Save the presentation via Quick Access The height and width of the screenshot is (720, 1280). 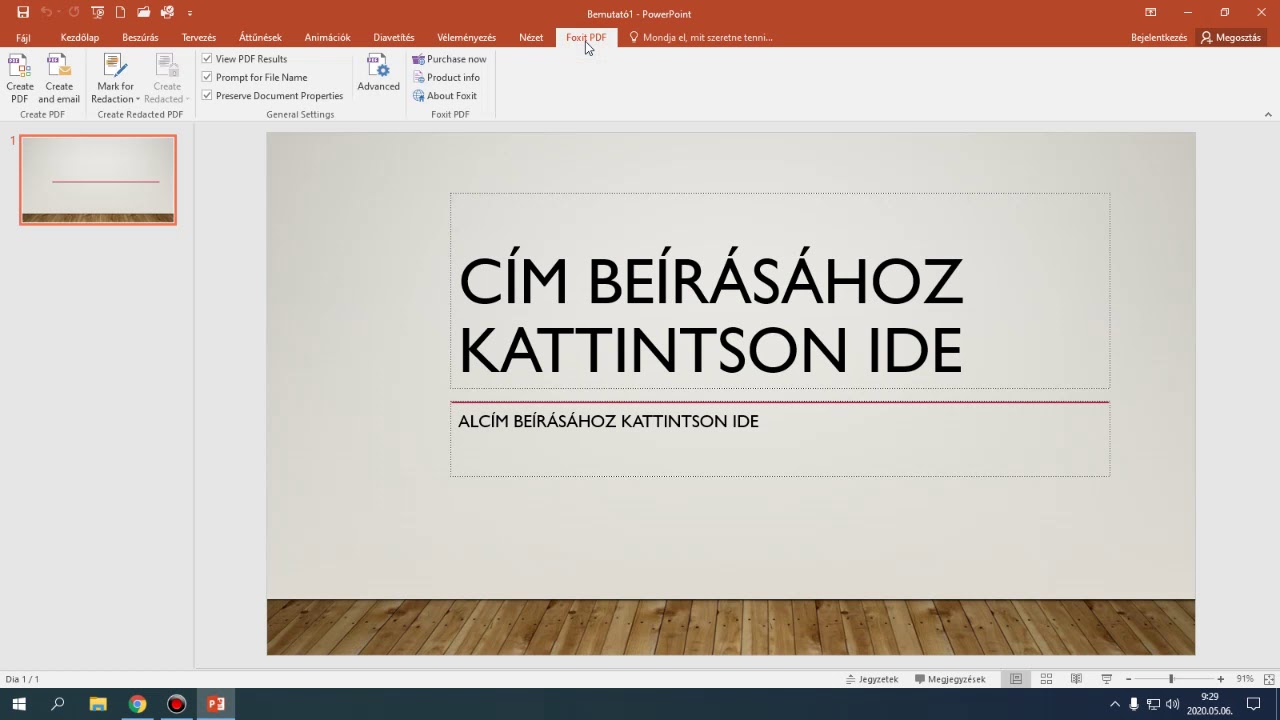[23, 13]
